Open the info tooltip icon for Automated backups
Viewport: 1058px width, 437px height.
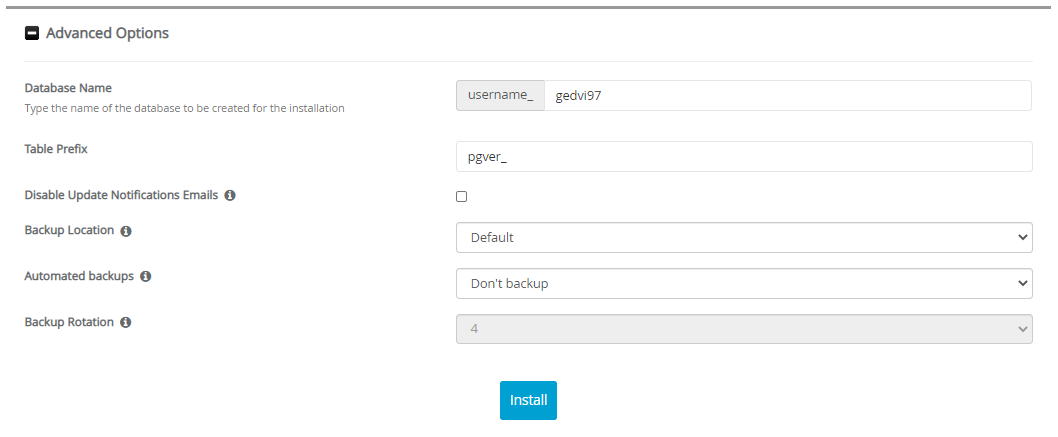(x=146, y=276)
